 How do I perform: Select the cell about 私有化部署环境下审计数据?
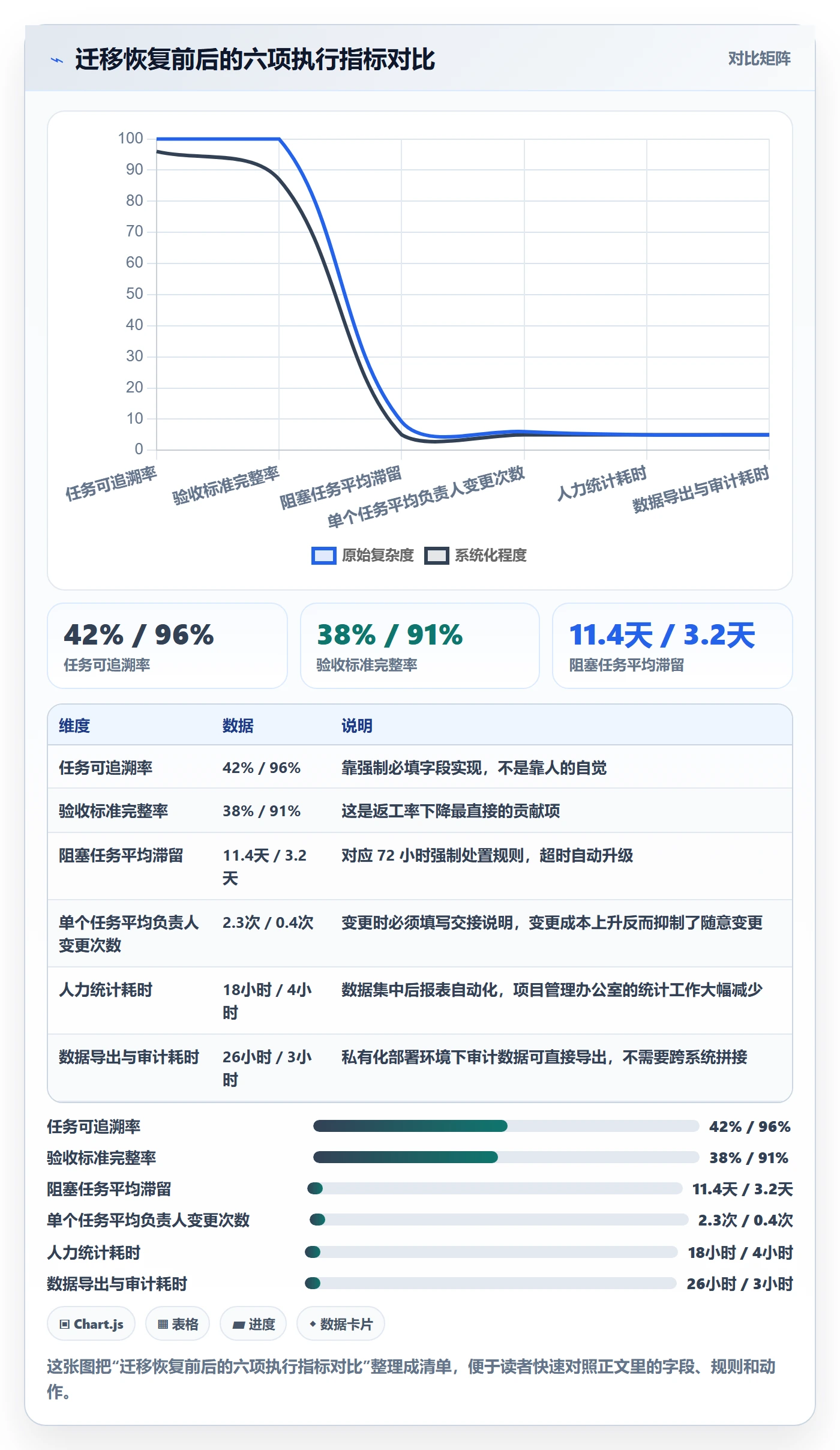[544, 1057]
